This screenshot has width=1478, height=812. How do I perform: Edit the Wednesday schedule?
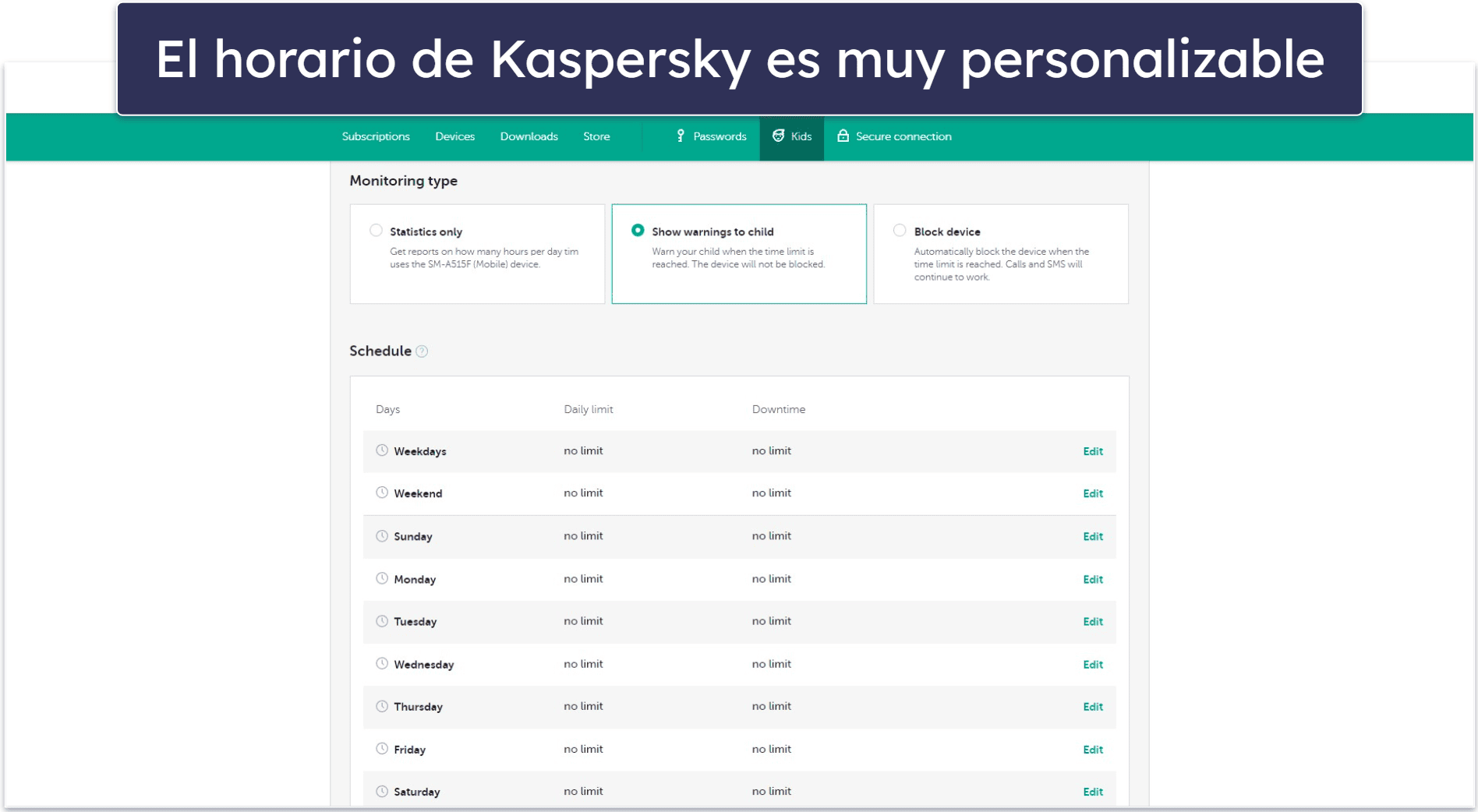pos(1093,664)
